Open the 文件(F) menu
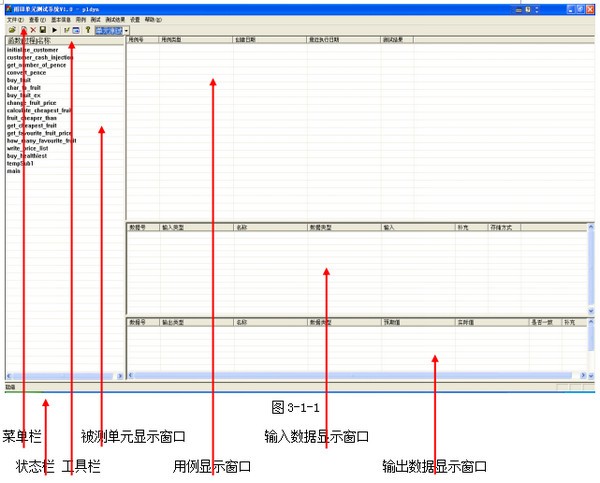Image resolution: width=600 pixels, height=483 pixels. [14, 19]
